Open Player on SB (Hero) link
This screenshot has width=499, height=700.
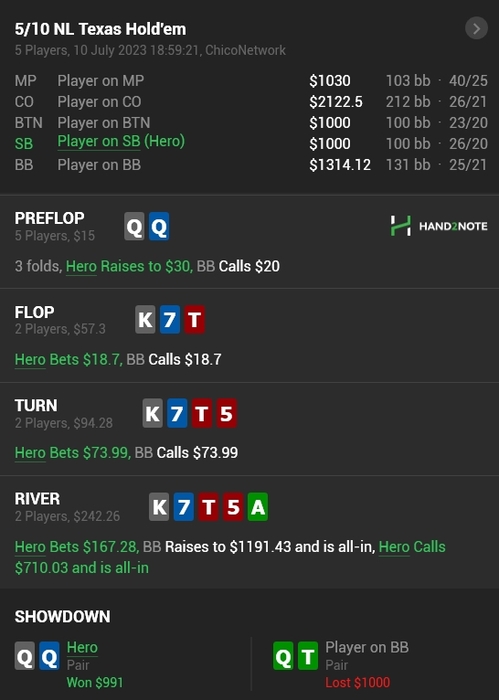tap(121, 142)
